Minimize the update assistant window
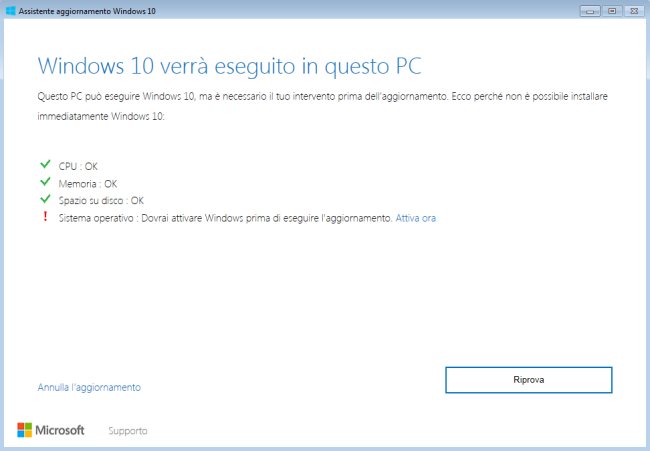The image size is (650, 451). [x=589, y=9]
